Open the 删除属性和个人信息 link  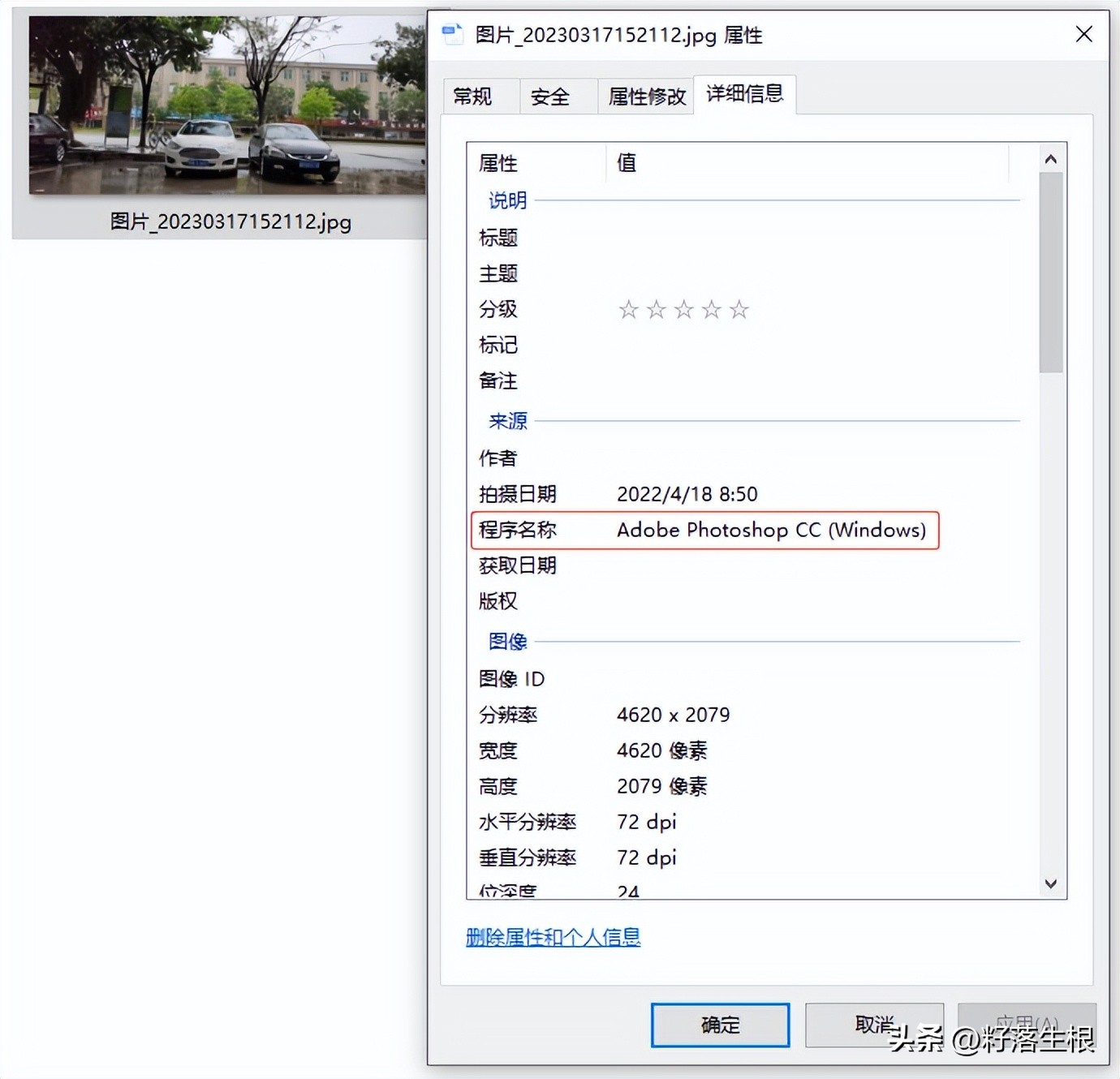click(554, 937)
